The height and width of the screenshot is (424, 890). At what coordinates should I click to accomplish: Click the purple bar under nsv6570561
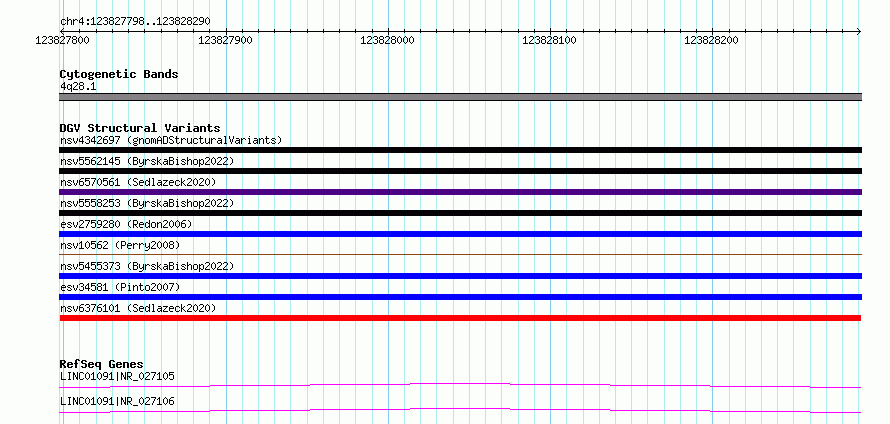click(x=460, y=192)
